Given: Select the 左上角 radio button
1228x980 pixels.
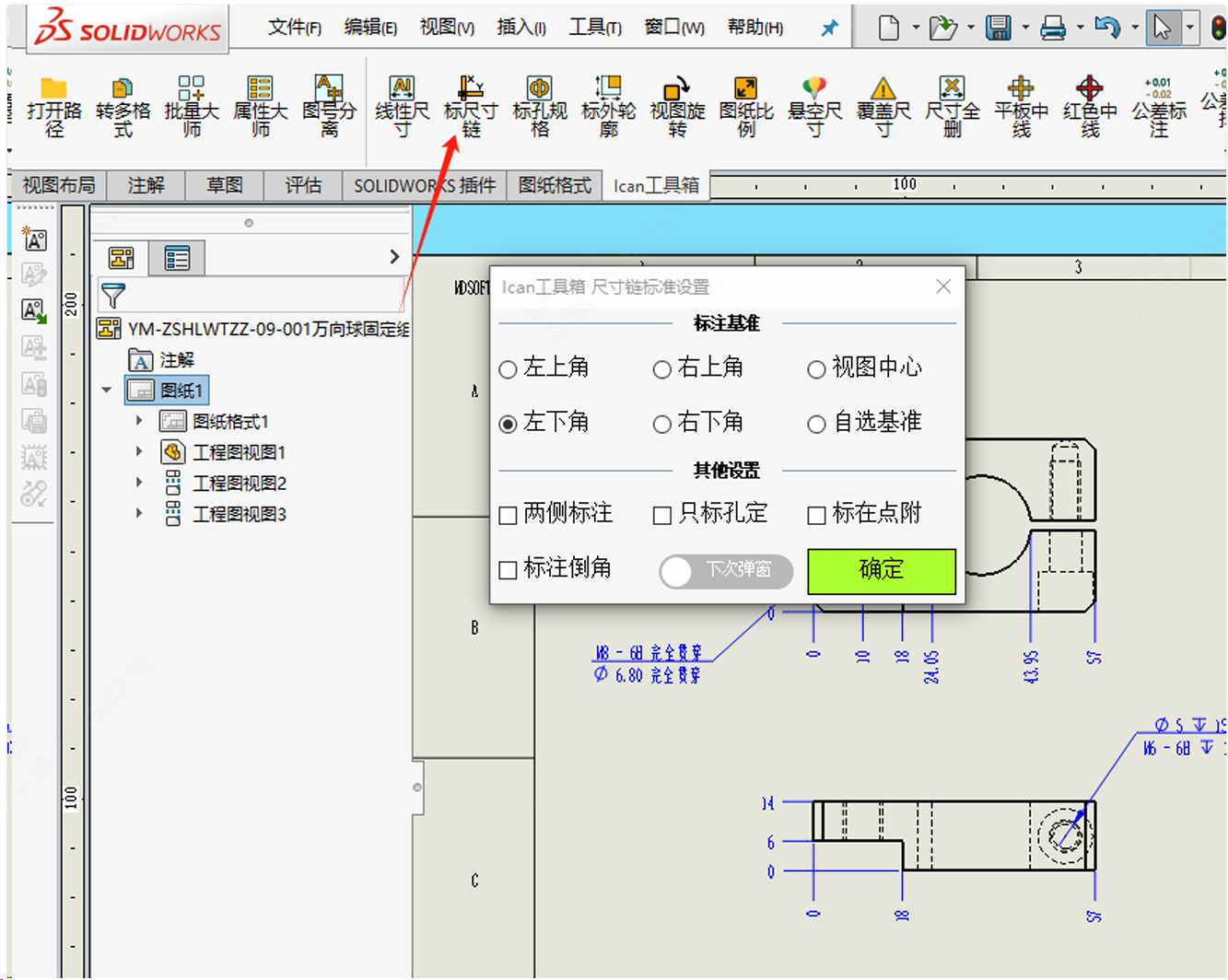Looking at the screenshot, I should click(508, 369).
